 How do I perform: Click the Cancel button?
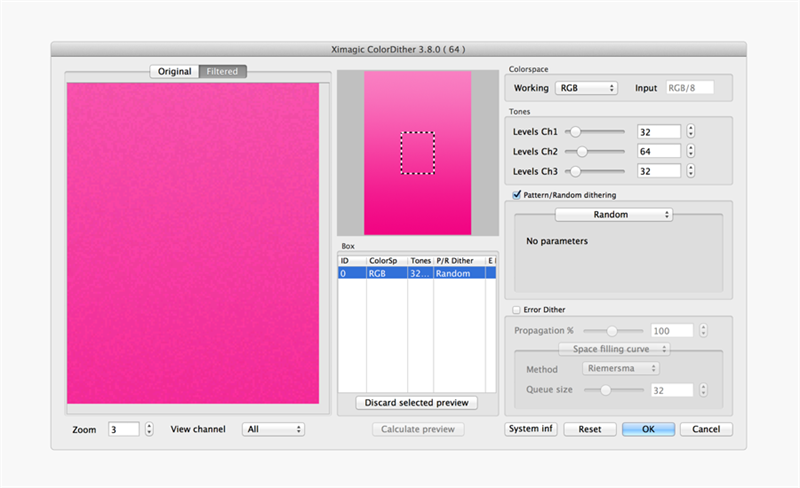pyautogui.click(x=706, y=429)
